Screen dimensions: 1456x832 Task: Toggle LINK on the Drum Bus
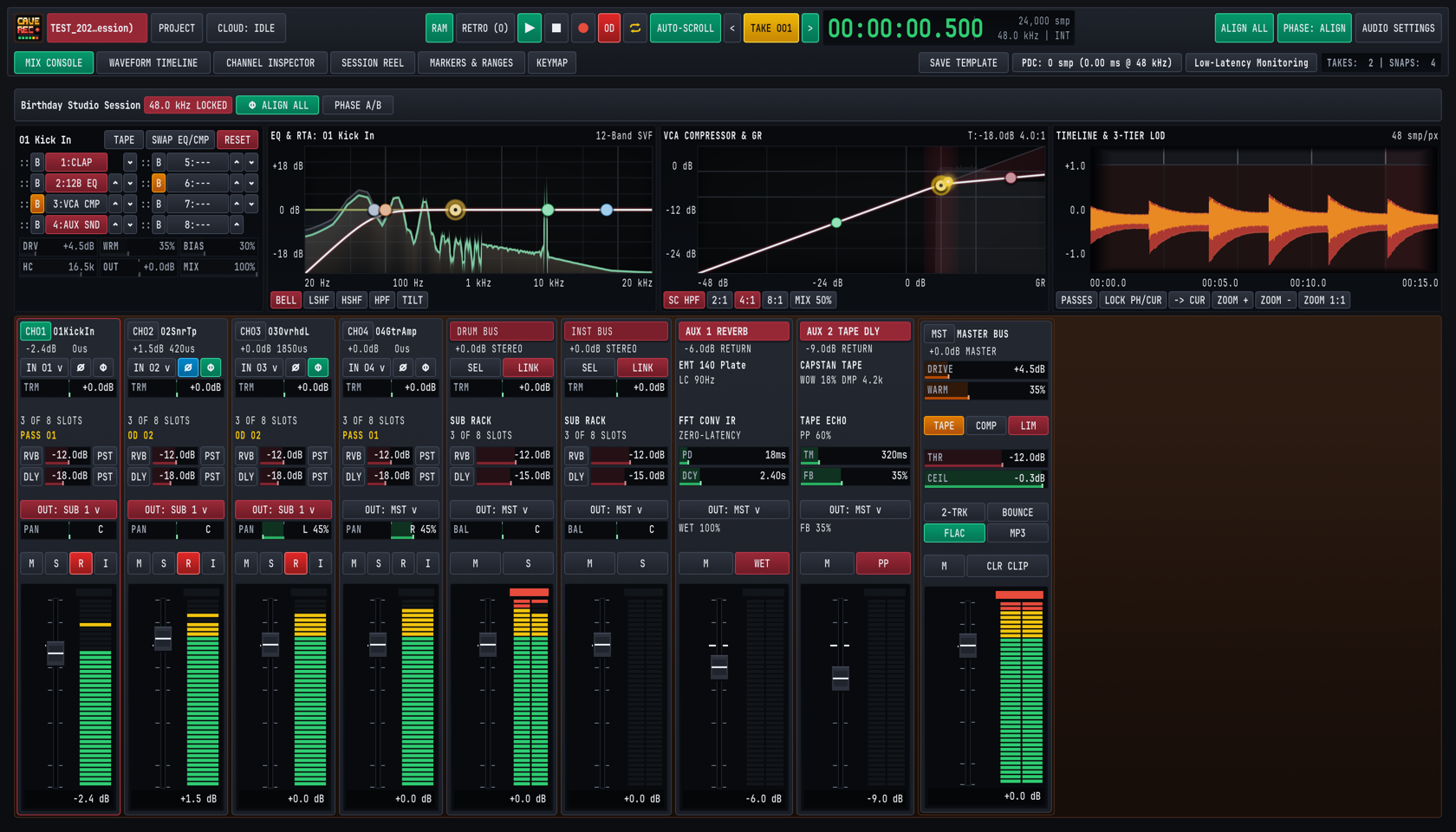tap(528, 367)
